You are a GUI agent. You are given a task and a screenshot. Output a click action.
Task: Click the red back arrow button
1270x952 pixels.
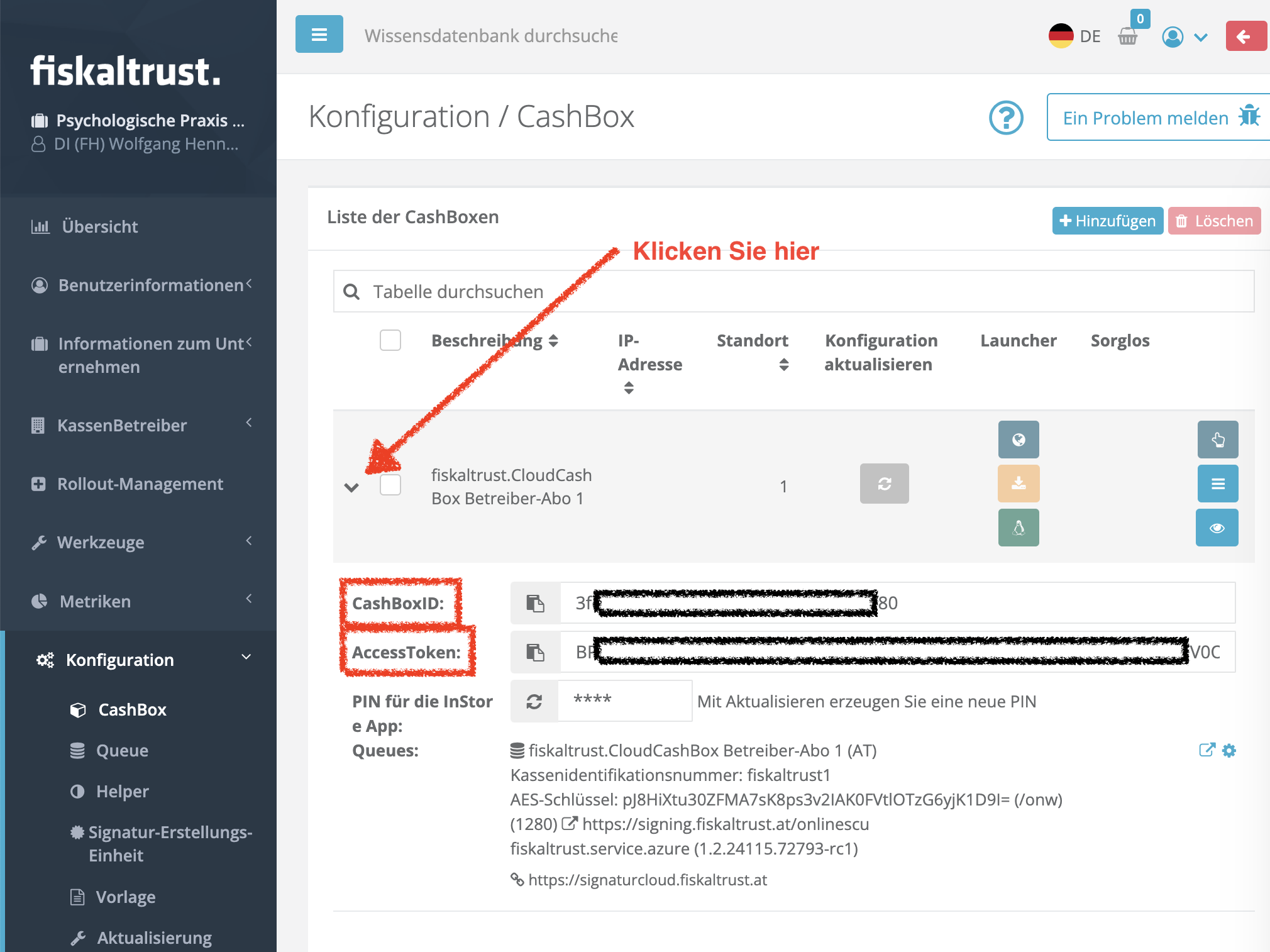pos(1247,36)
